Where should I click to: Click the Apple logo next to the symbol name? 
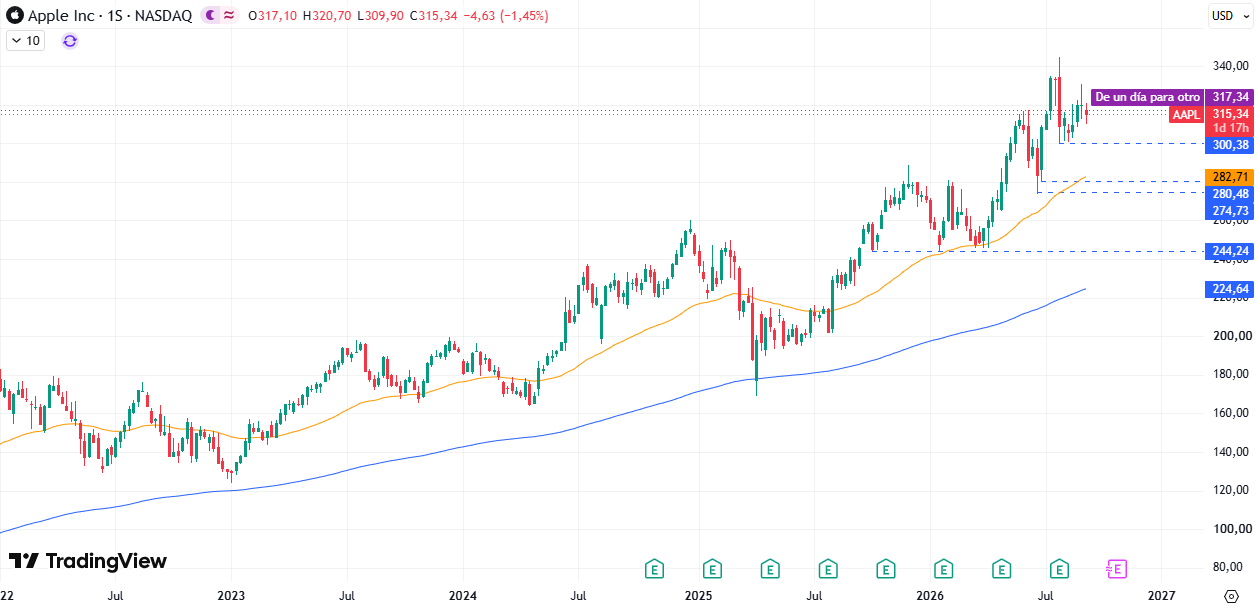14,16
